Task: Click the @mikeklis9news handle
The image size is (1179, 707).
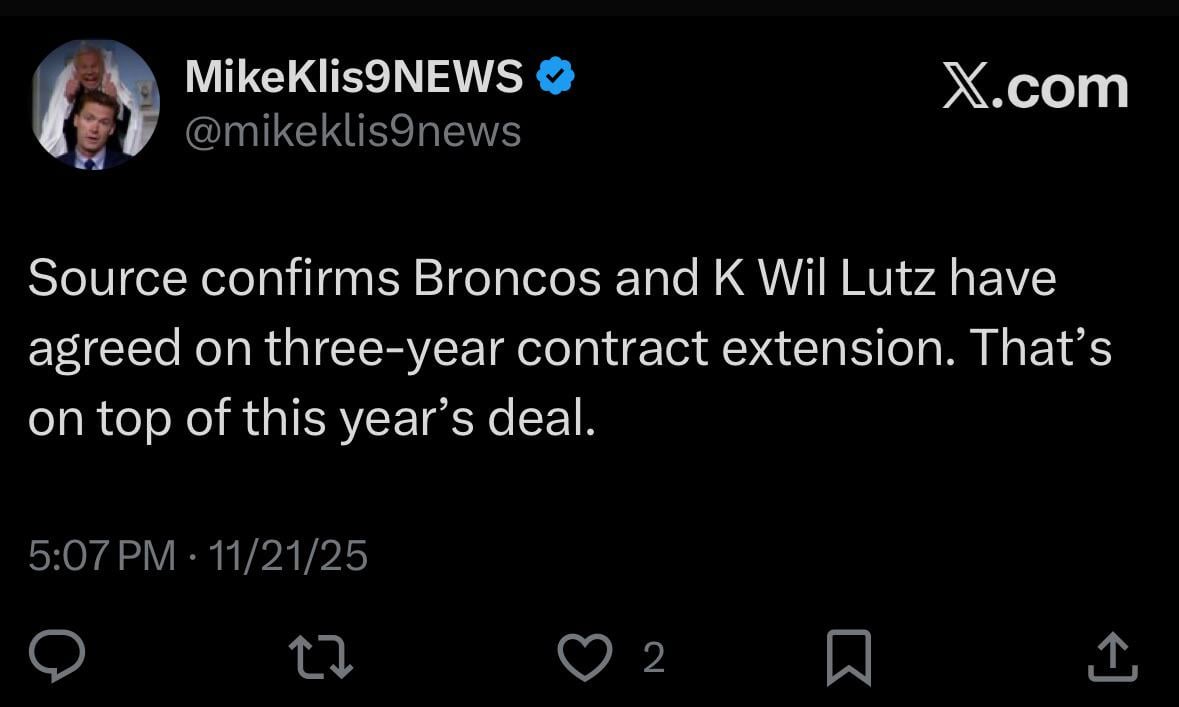Action: coord(351,130)
